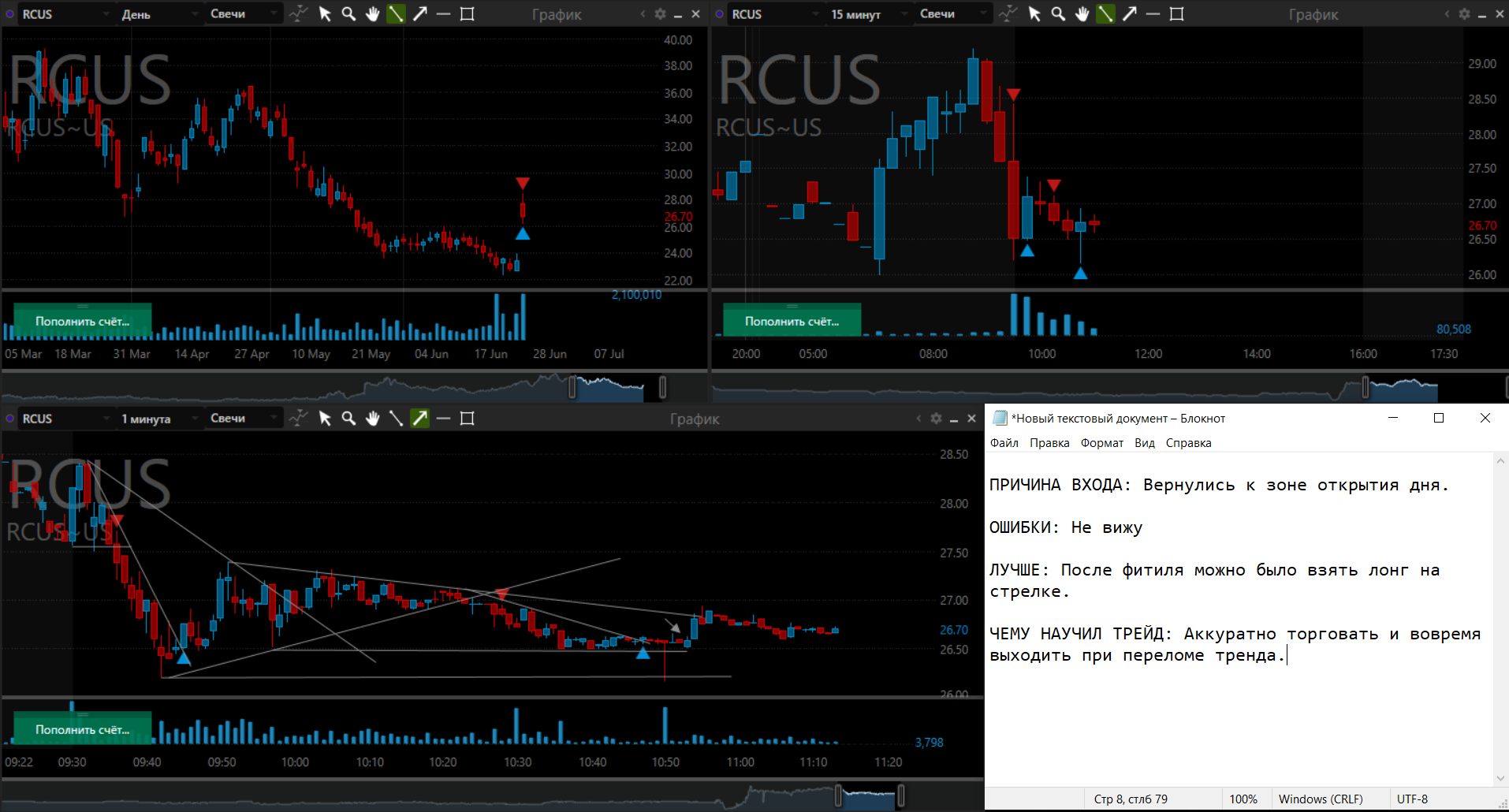Open the День timeframe dropdown
This screenshot has width=1509, height=812.
click(x=159, y=14)
